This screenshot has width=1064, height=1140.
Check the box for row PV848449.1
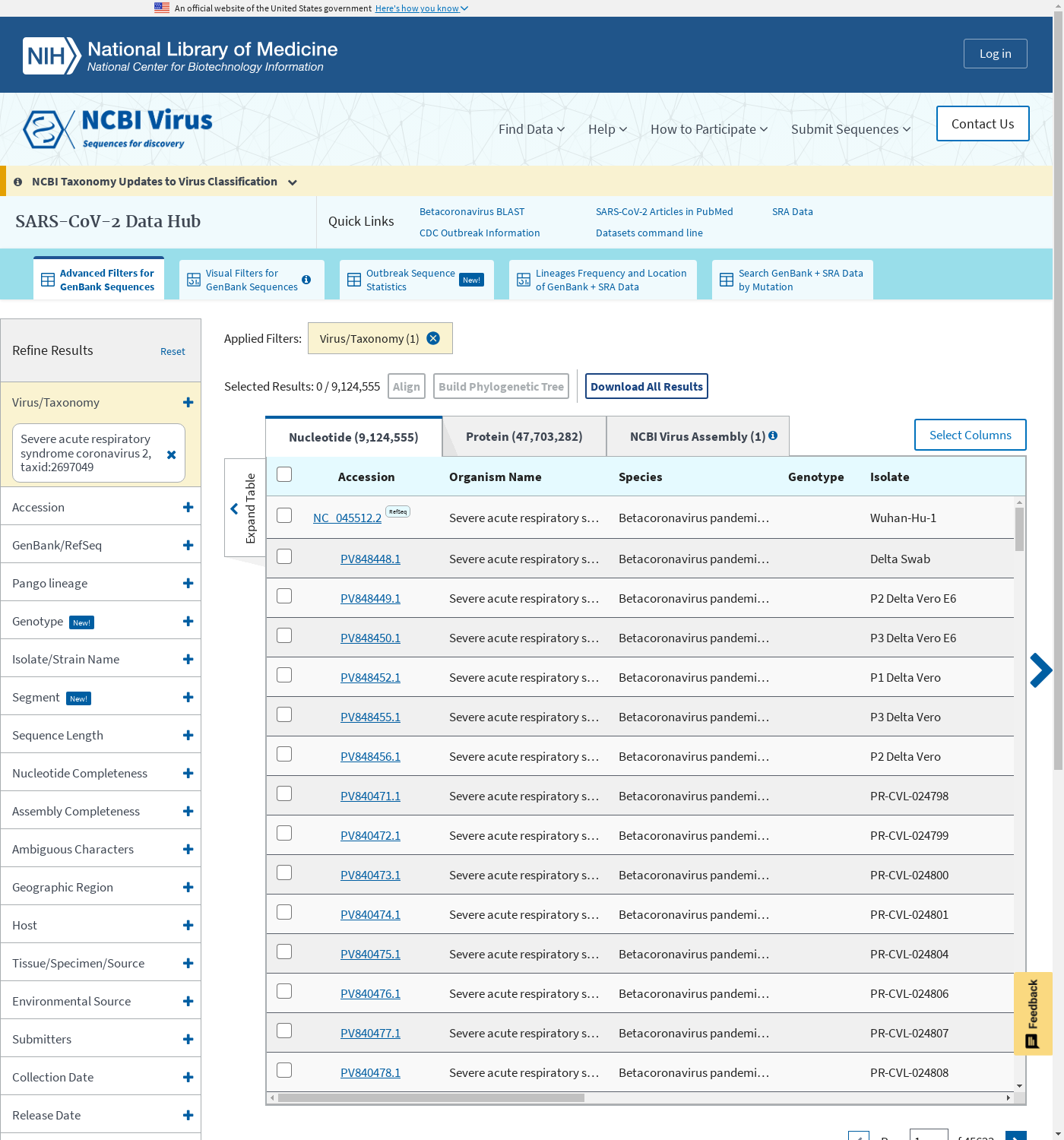284,596
